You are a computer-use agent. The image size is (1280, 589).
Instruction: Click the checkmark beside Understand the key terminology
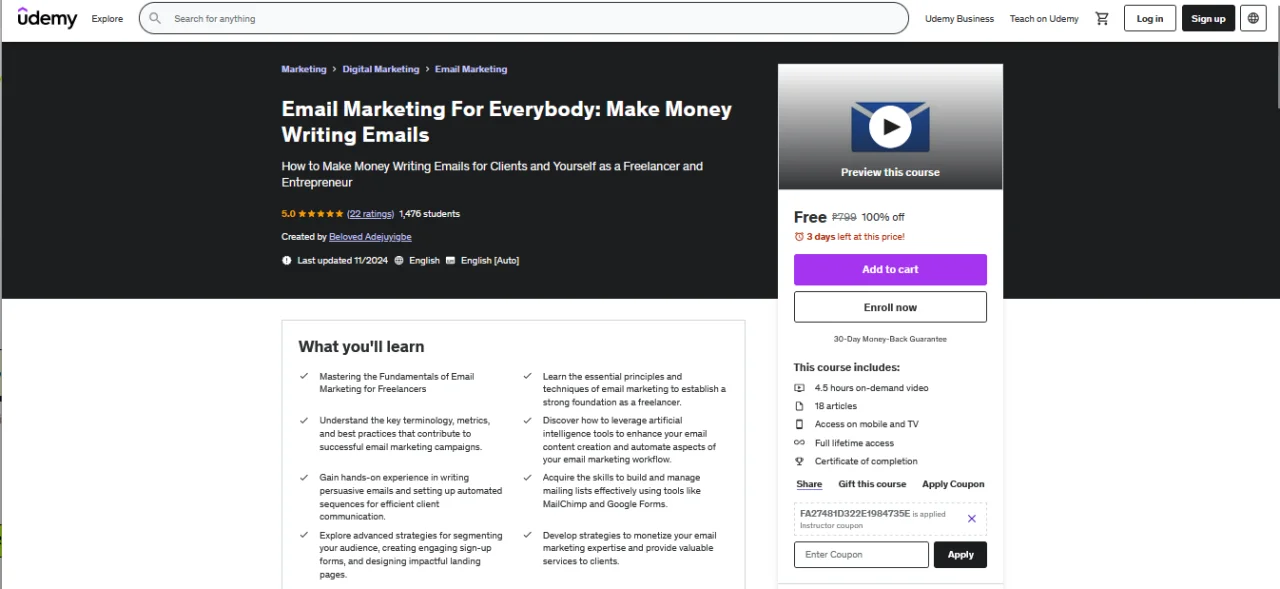(x=304, y=421)
